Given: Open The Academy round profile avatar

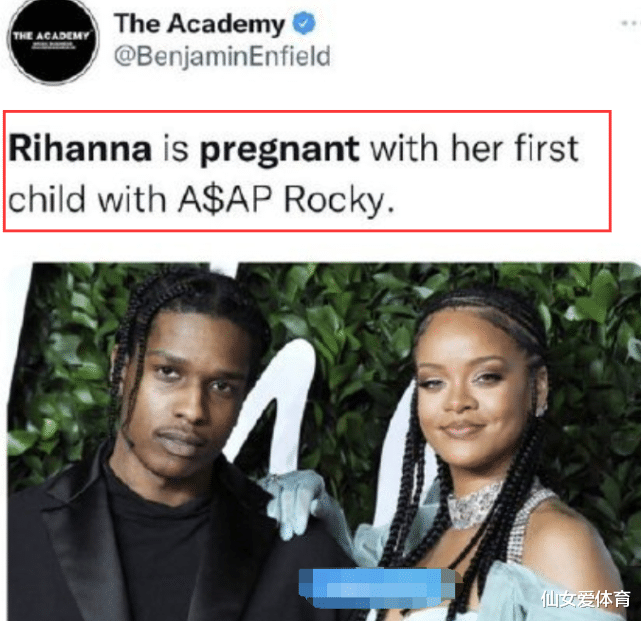Looking at the screenshot, I should (53, 41).
